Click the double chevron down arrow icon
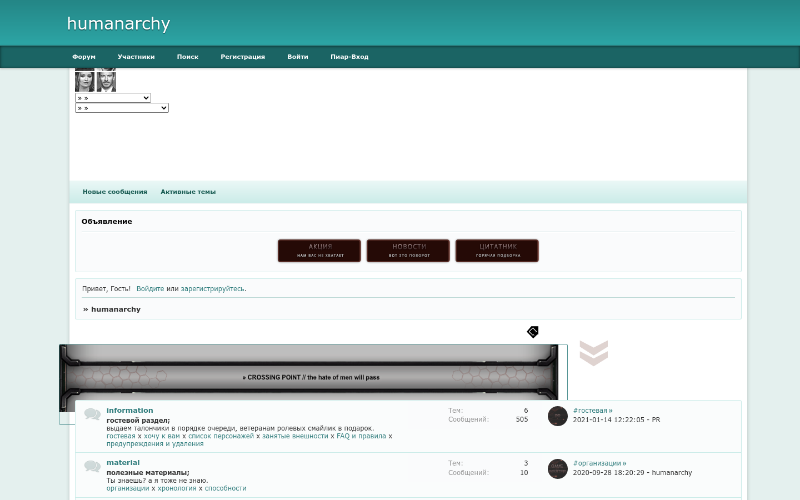Viewport: 800px width, 500px height. pos(593,353)
